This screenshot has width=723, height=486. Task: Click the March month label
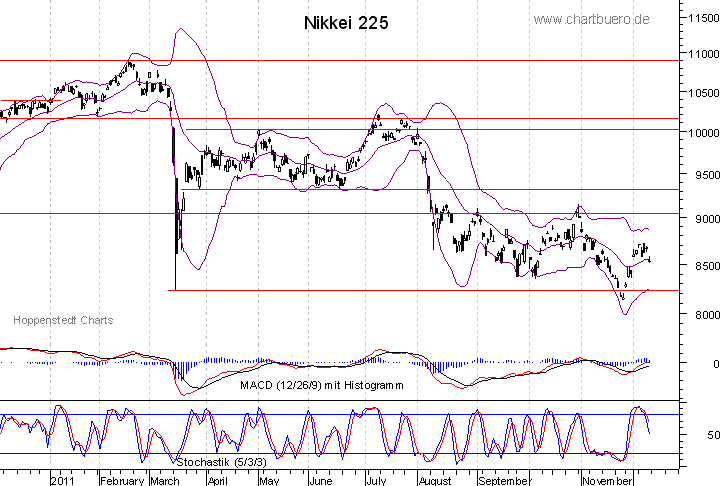[x=165, y=480]
